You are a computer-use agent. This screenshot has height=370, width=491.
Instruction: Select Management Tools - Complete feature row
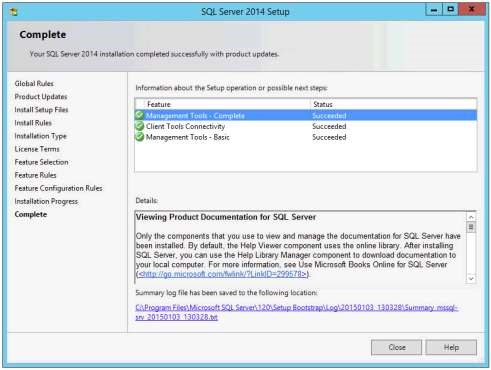pyautogui.click(x=306, y=115)
